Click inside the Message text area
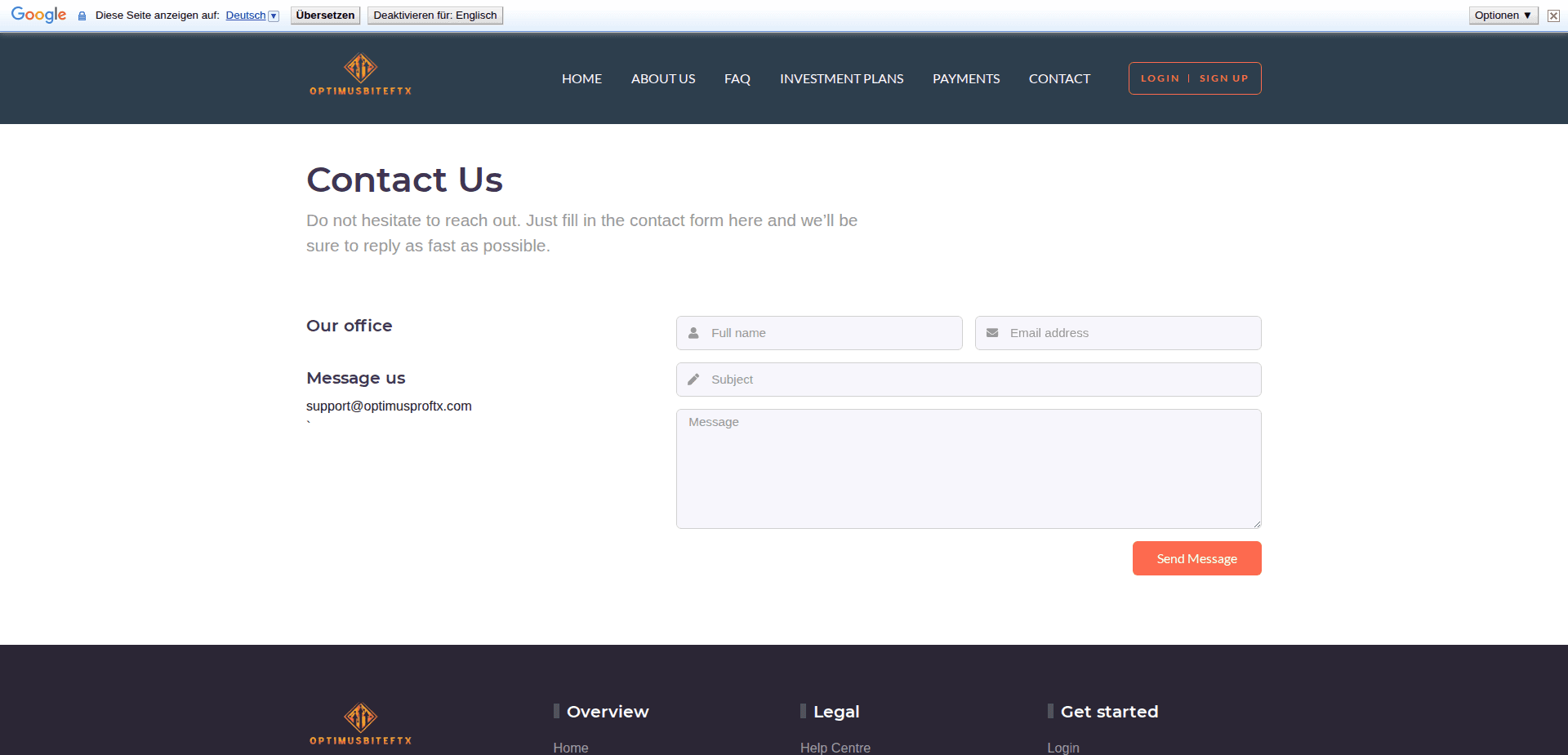Viewport: 1568px width, 755px height. point(968,469)
